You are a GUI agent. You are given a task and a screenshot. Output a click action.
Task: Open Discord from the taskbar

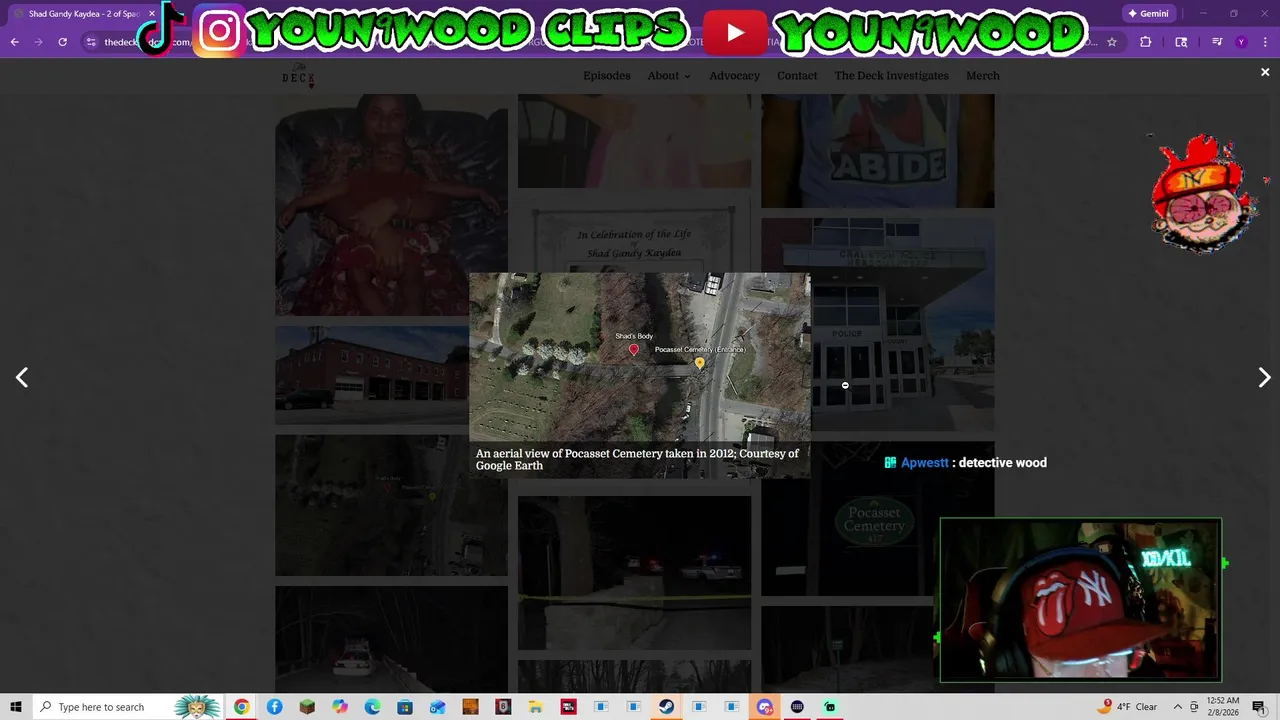[765, 707]
